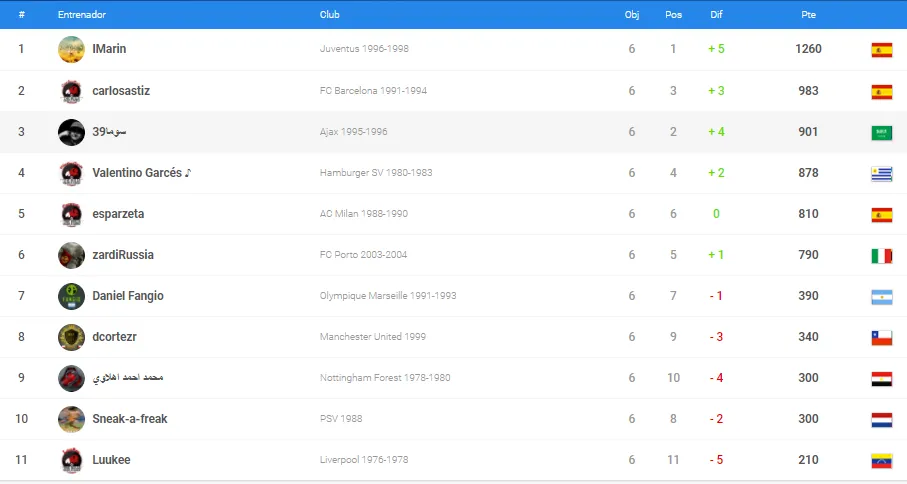Click Hamburger SV 1980-1983 club

(x=376, y=173)
